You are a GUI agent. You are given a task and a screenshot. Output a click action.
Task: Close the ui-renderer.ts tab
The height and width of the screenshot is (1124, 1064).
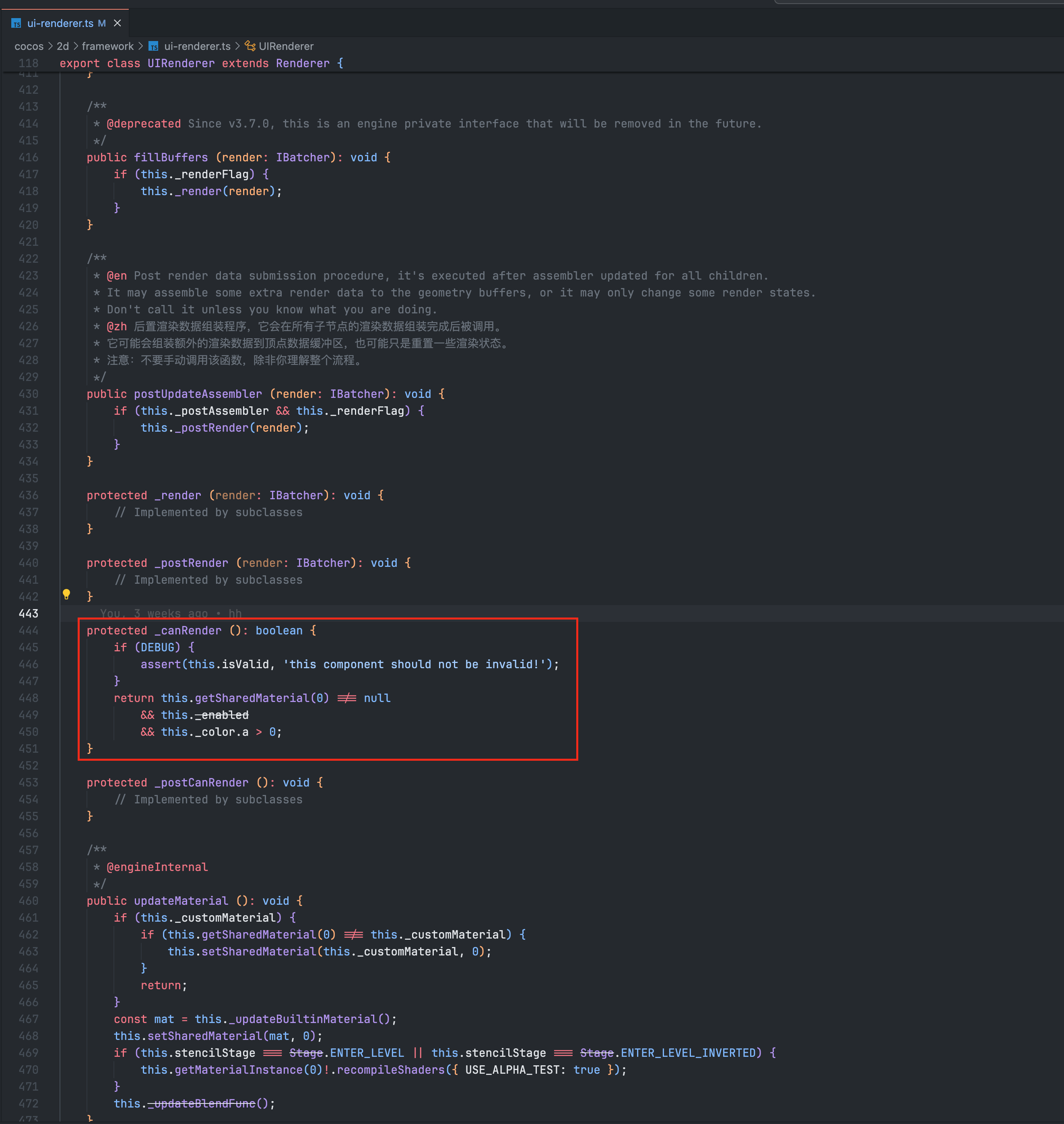pos(118,23)
